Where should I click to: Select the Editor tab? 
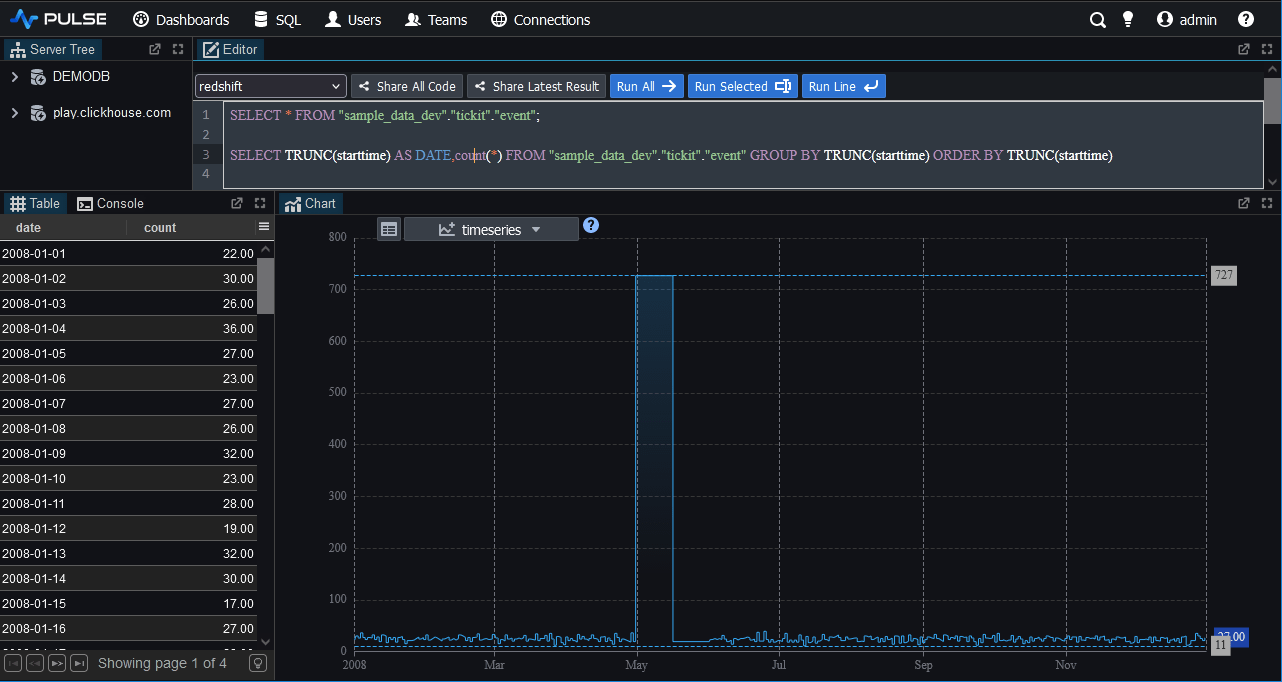click(x=229, y=49)
